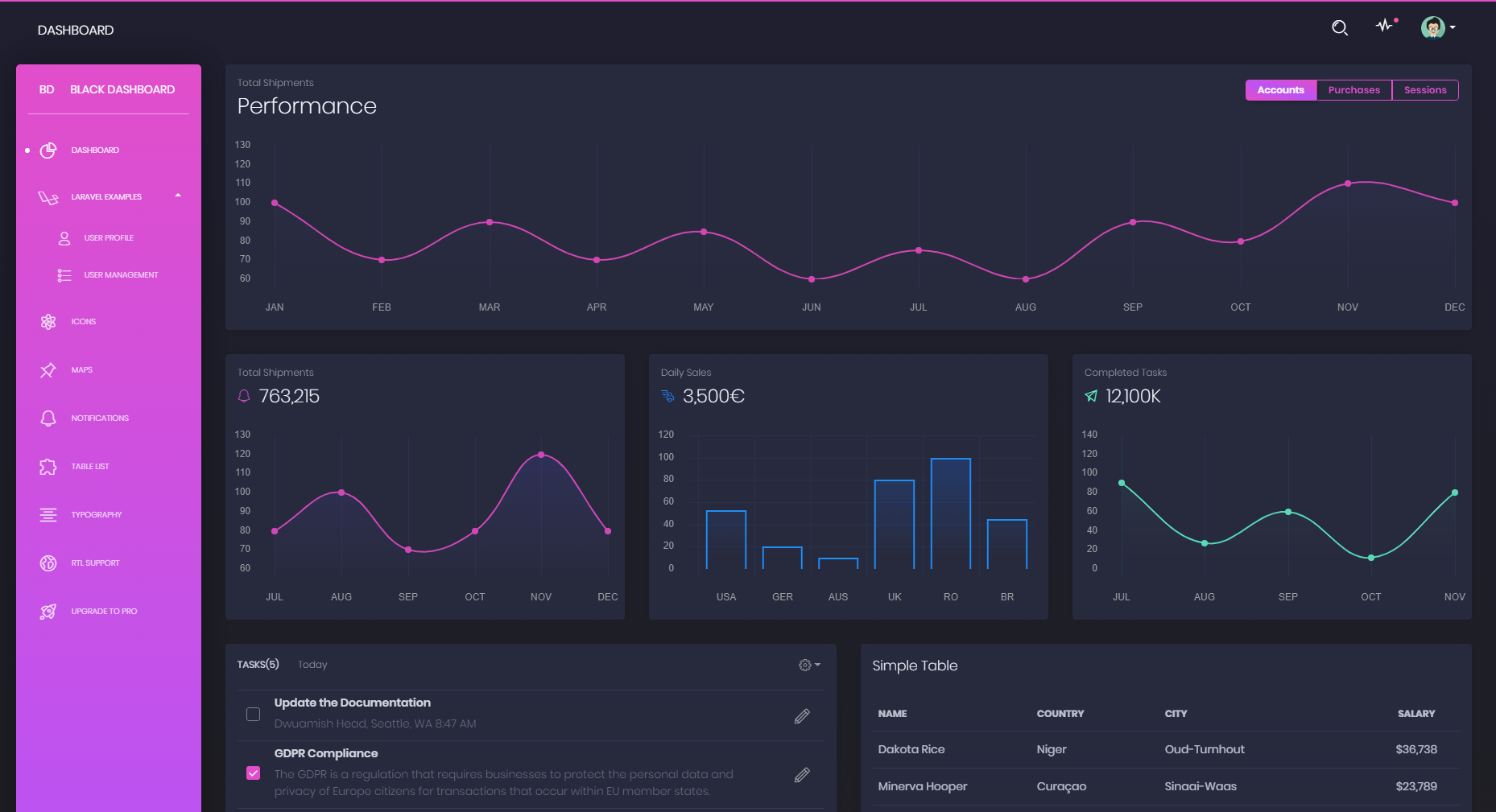Click the Notifications bell sidebar icon

48,418
